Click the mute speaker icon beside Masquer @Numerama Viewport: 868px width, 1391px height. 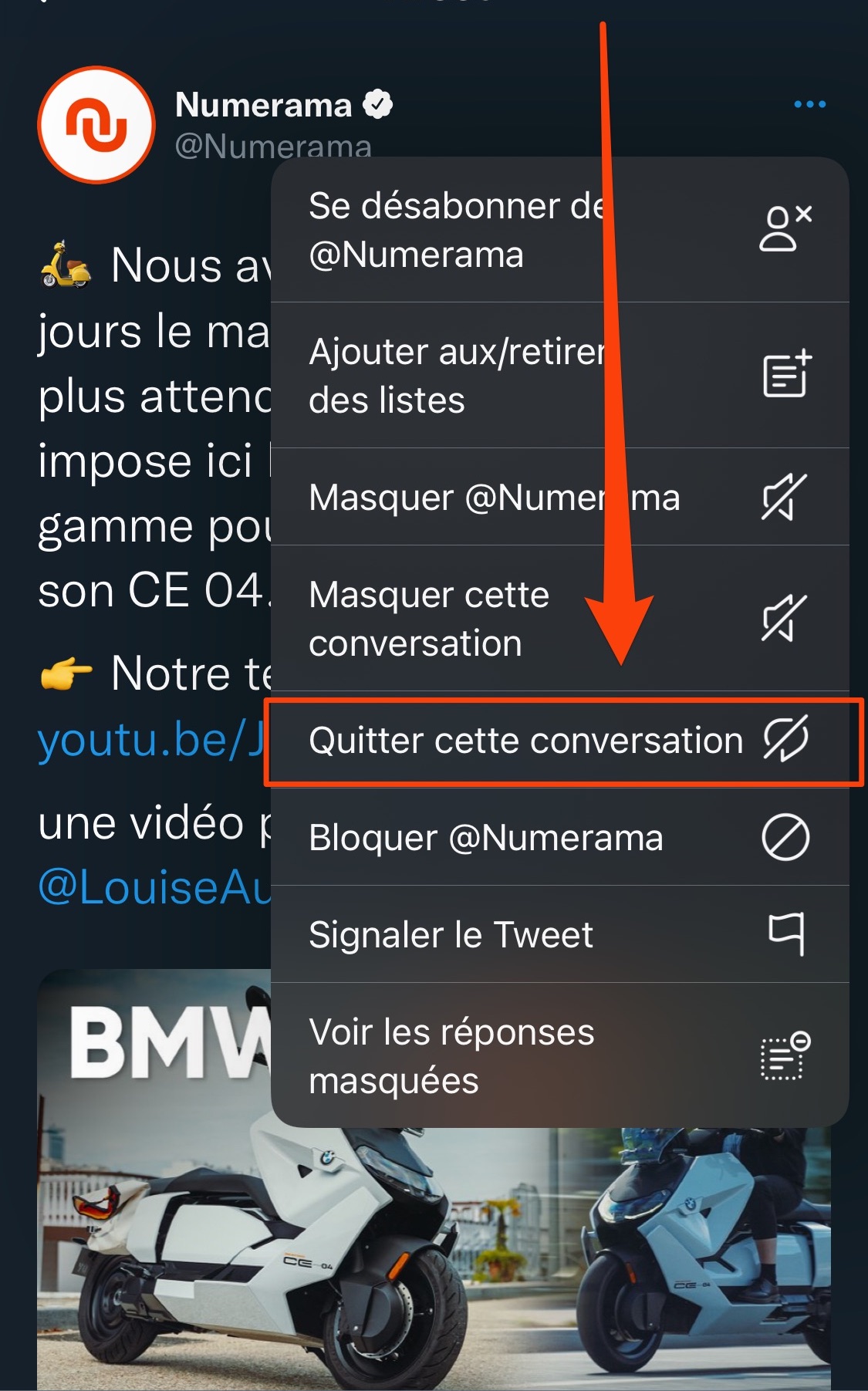point(785,497)
